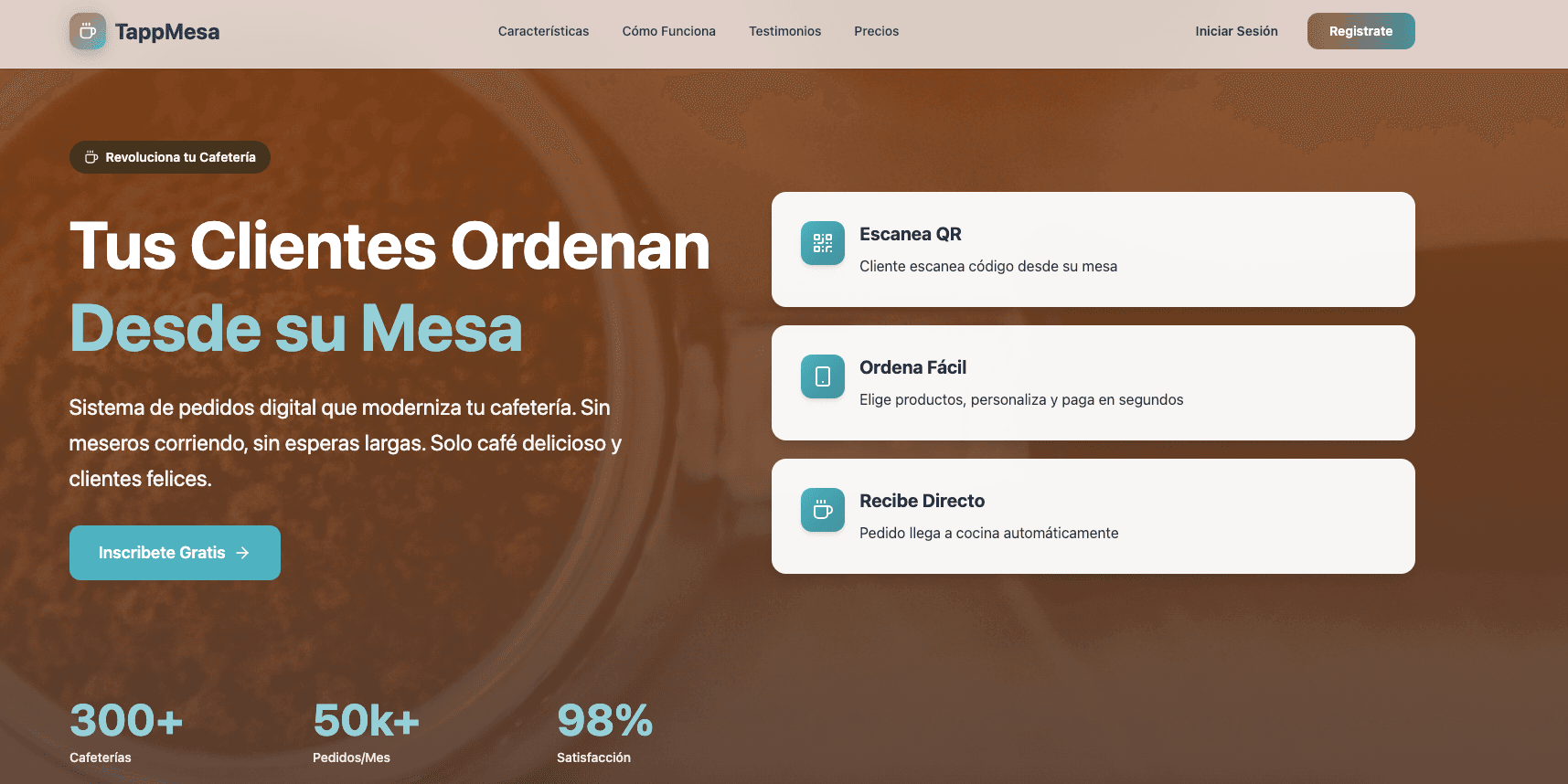The height and width of the screenshot is (784, 1568).
Task: Click the QR code icon on Escanea QR
Action: point(823,243)
